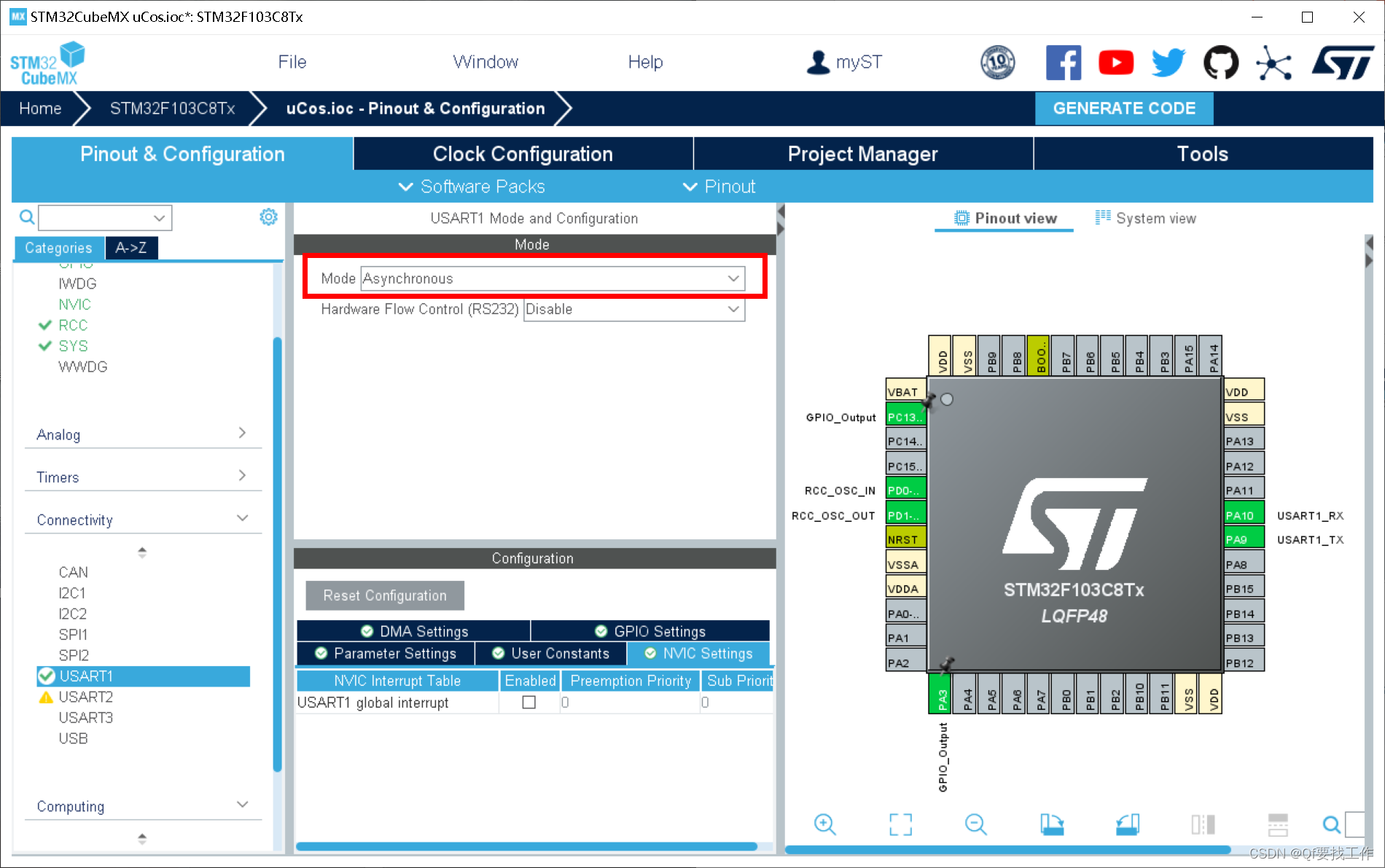The height and width of the screenshot is (868, 1385).
Task: Click the STM32CubeMX logo
Action: 47,64
